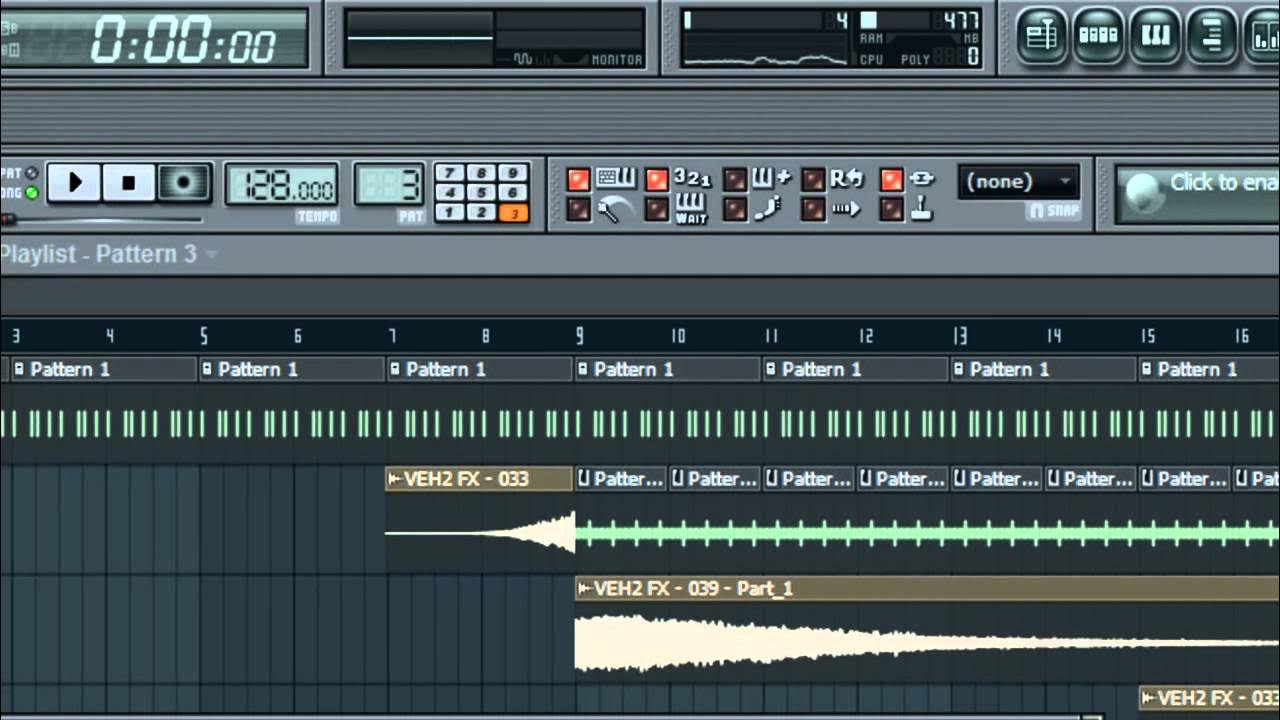The image size is (1280, 720).
Task: Click the 128.000 tempo display
Action: click(282, 185)
